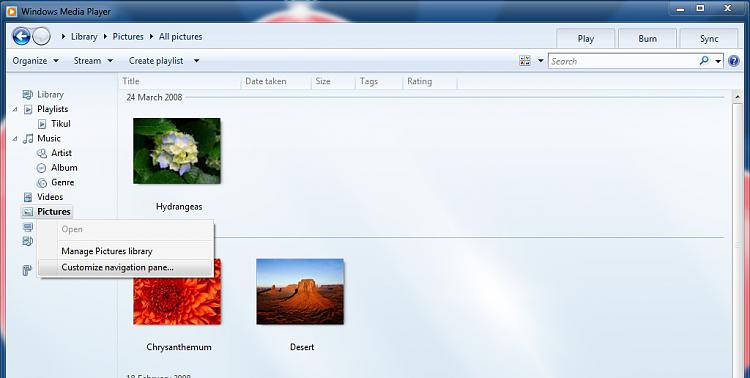Select Videos in the navigation tree

(x=50, y=197)
